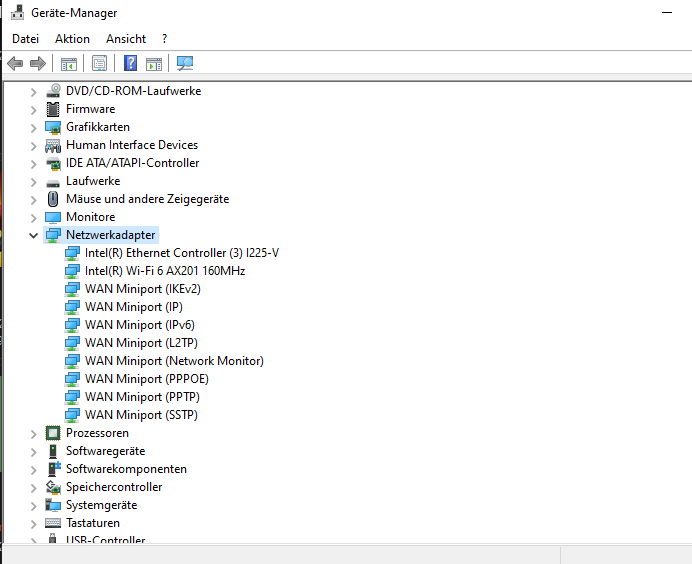
Task: Expand the Human Interface Devices node
Action: pyautogui.click(x=34, y=146)
